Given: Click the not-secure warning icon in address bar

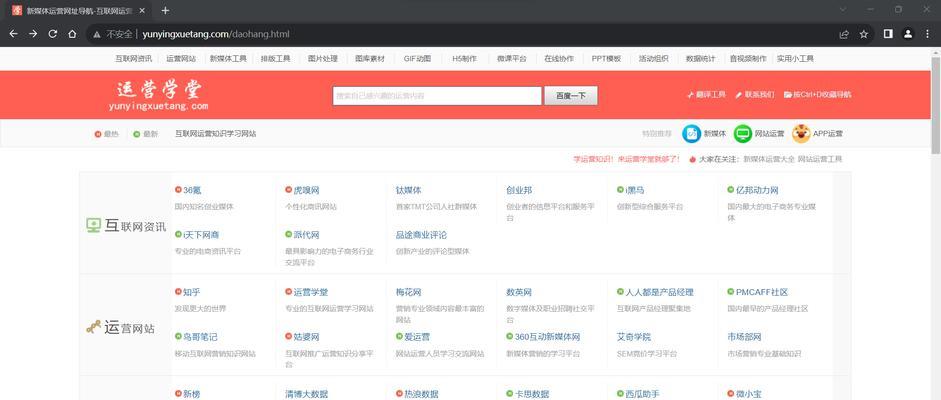Looking at the screenshot, I should pos(97,34).
